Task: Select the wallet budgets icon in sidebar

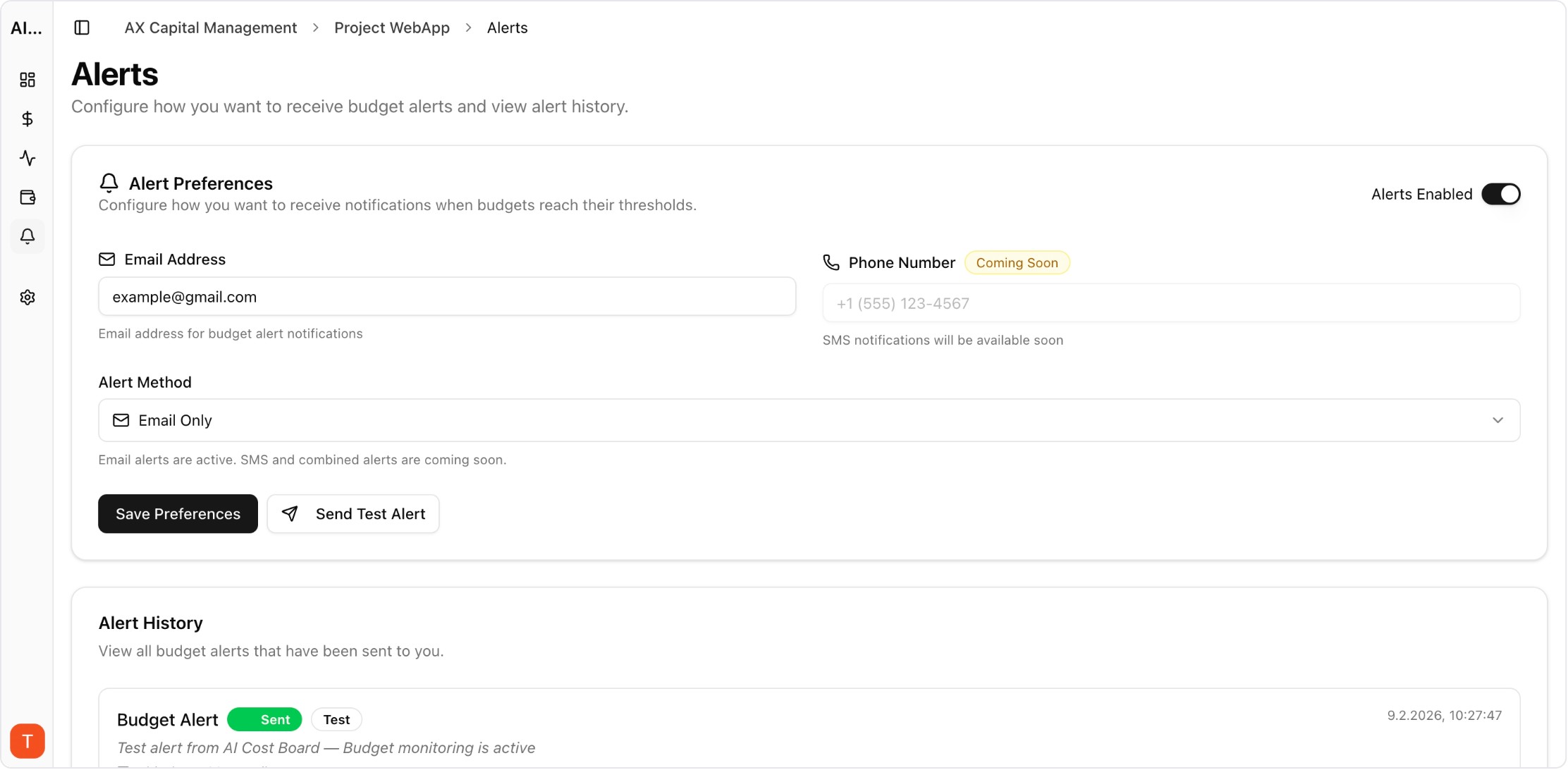Action: pyautogui.click(x=27, y=197)
